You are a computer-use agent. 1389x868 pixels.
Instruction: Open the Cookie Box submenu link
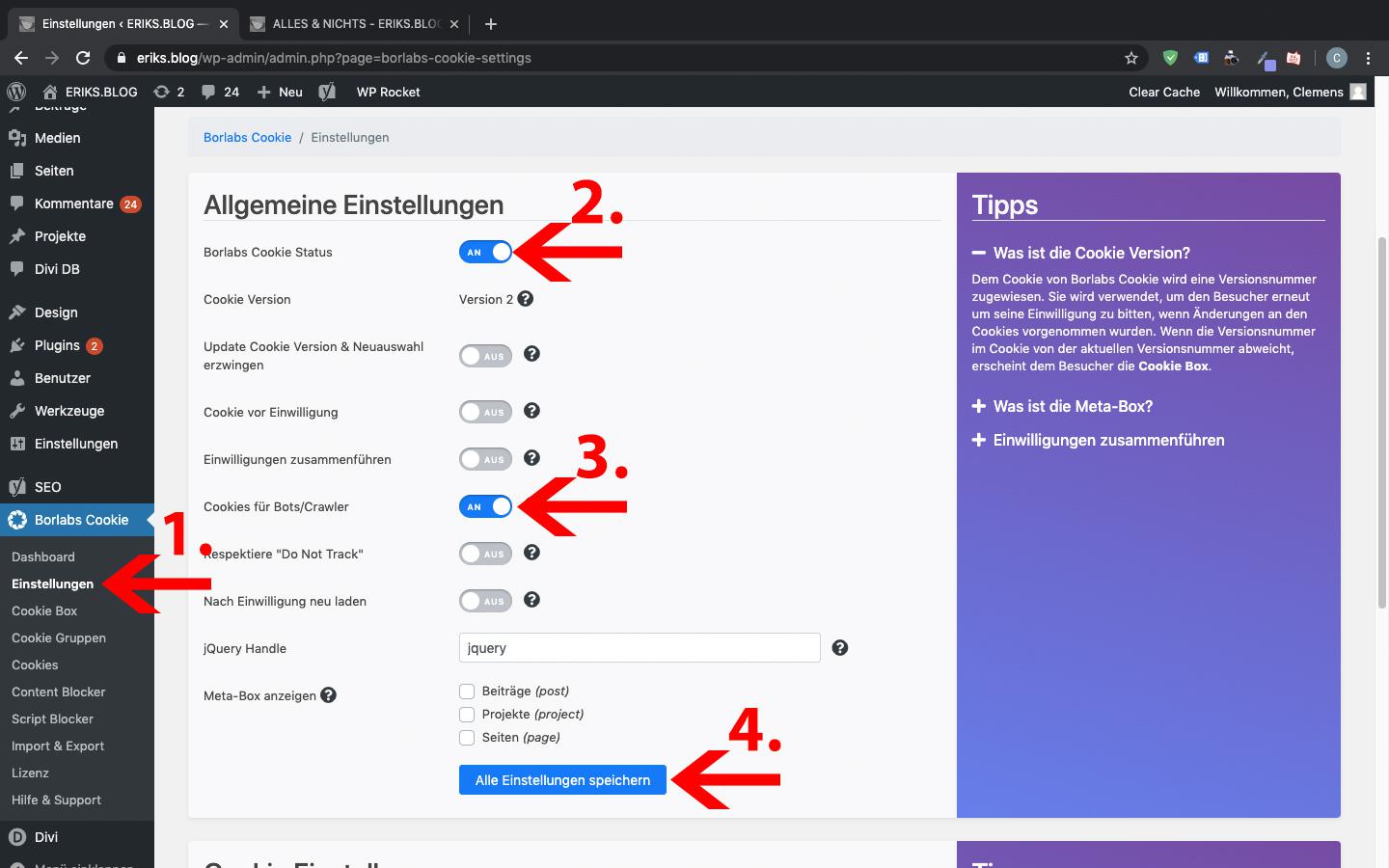coord(44,610)
